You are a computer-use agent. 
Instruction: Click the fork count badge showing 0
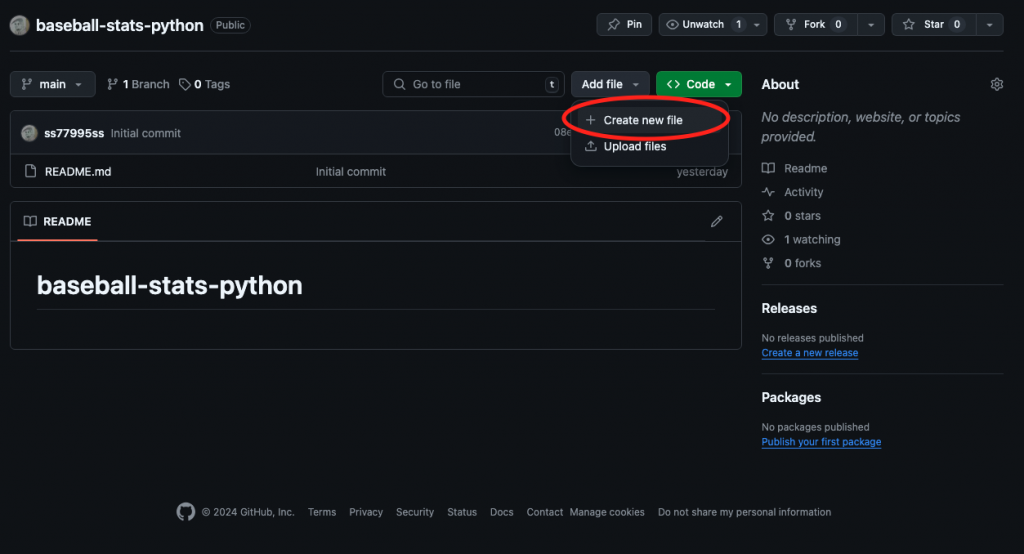point(838,24)
